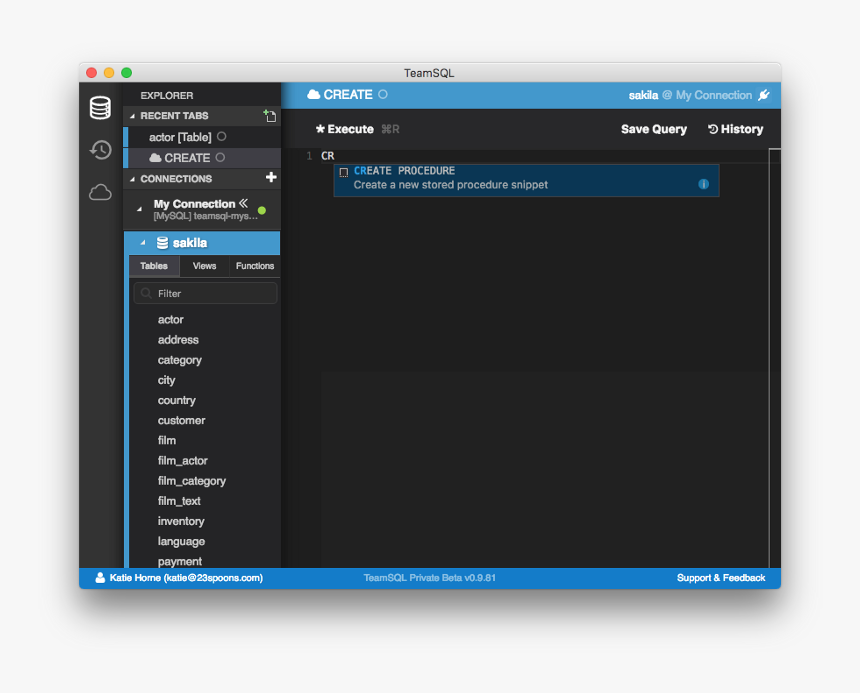Click the new tab icon beside Recent Tabs

269,116
